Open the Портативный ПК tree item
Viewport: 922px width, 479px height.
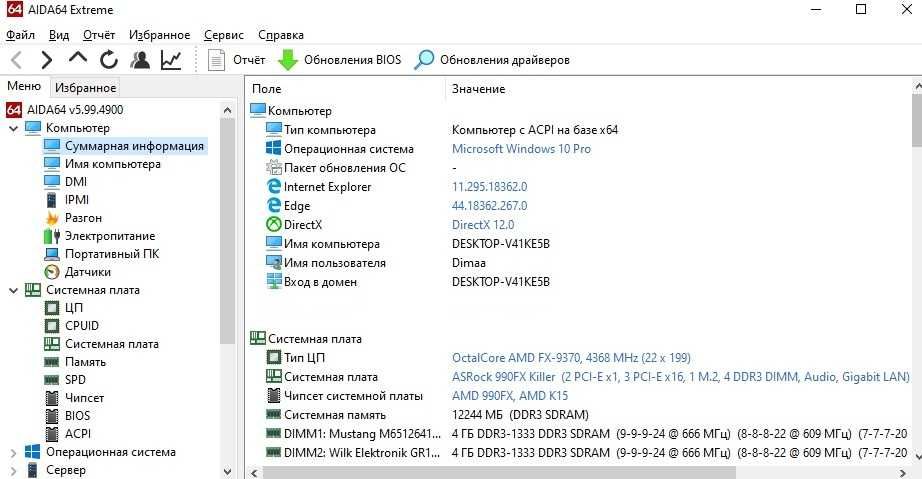(101, 254)
